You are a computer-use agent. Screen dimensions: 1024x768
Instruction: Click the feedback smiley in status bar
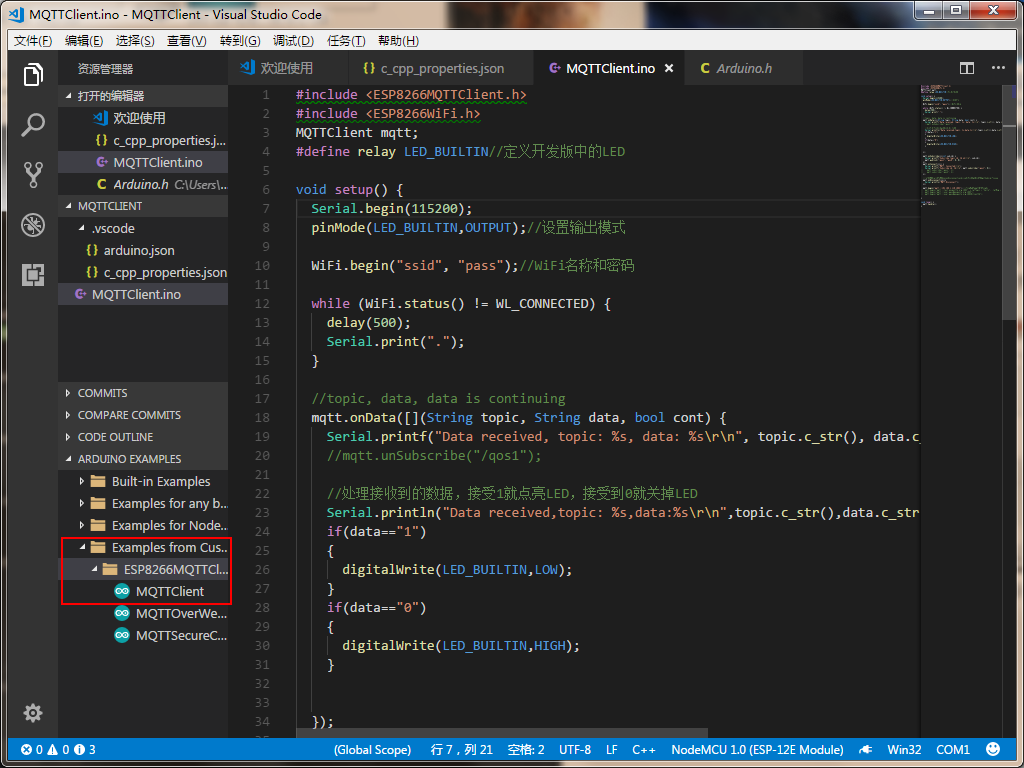993,749
